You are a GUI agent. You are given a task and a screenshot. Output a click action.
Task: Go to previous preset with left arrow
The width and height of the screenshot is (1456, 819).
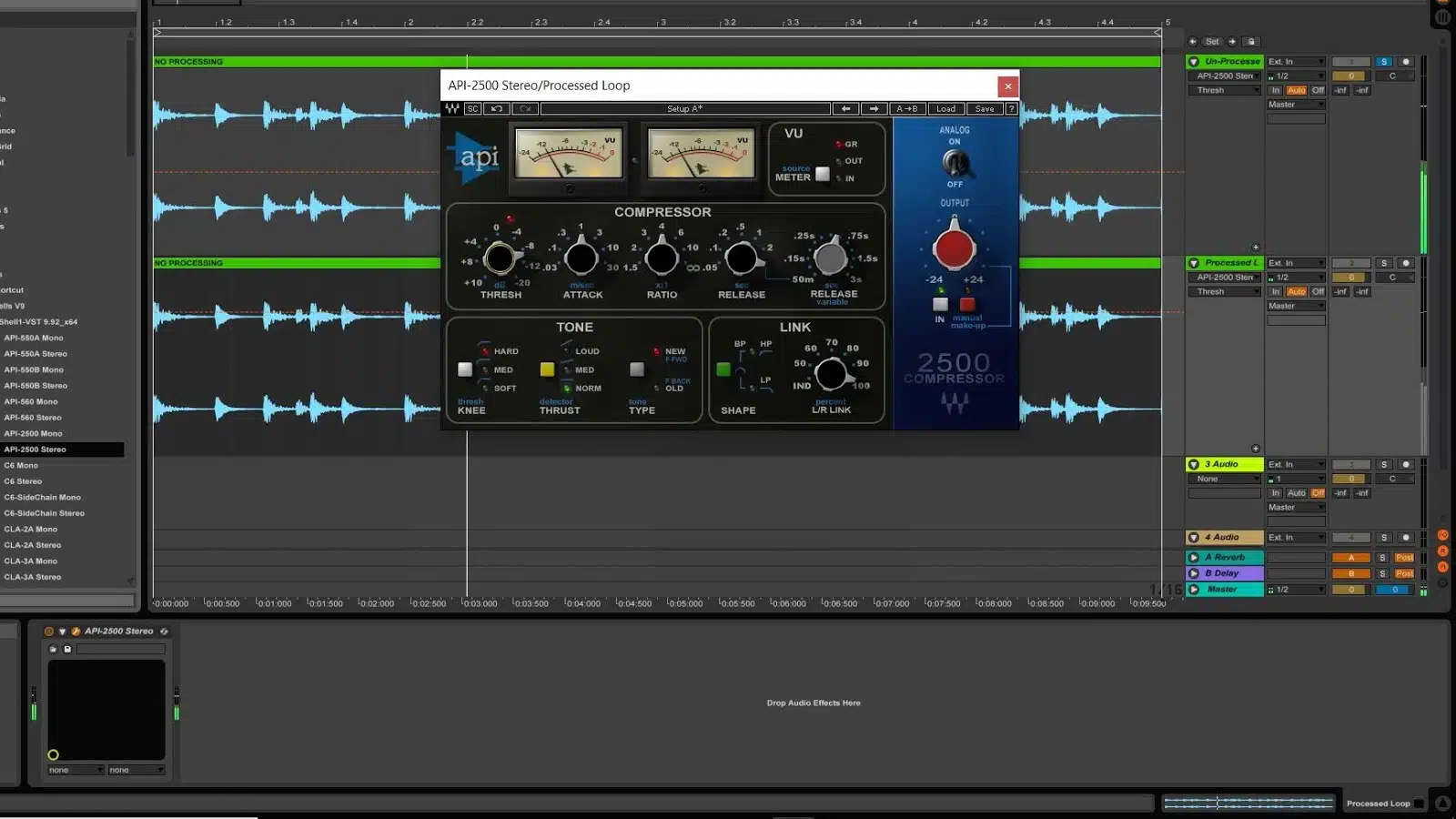pyautogui.click(x=845, y=108)
